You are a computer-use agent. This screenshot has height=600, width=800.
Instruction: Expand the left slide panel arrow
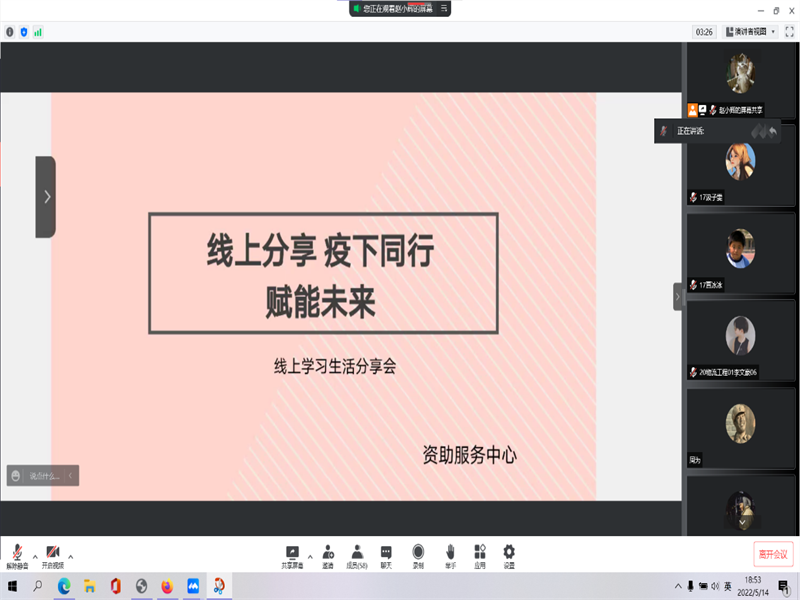point(46,197)
